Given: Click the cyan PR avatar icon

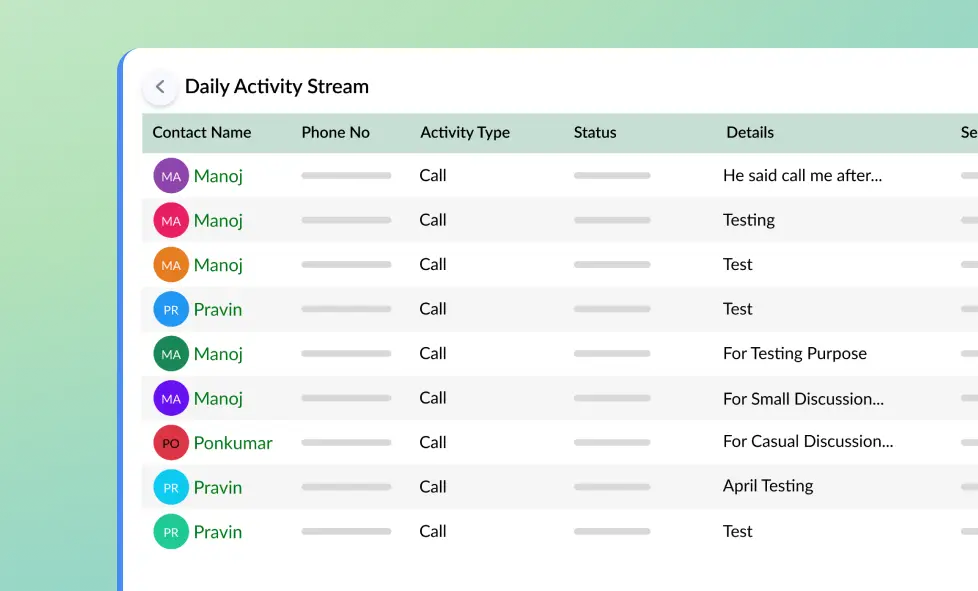Looking at the screenshot, I should click(x=171, y=487).
